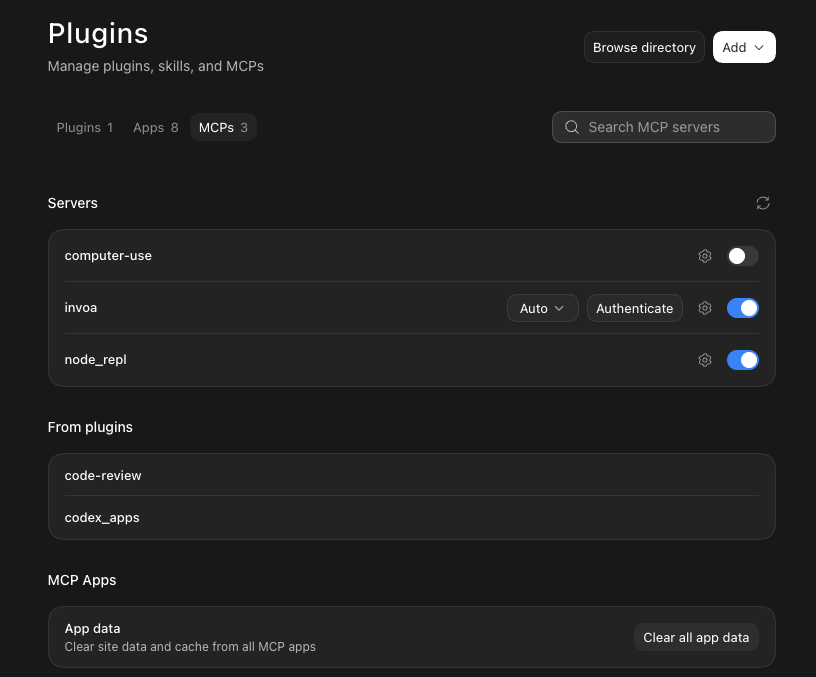The image size is (816, 677).
Task: Open the code-review plugin row
Action: pyautogui.click(x=412, y=475)
